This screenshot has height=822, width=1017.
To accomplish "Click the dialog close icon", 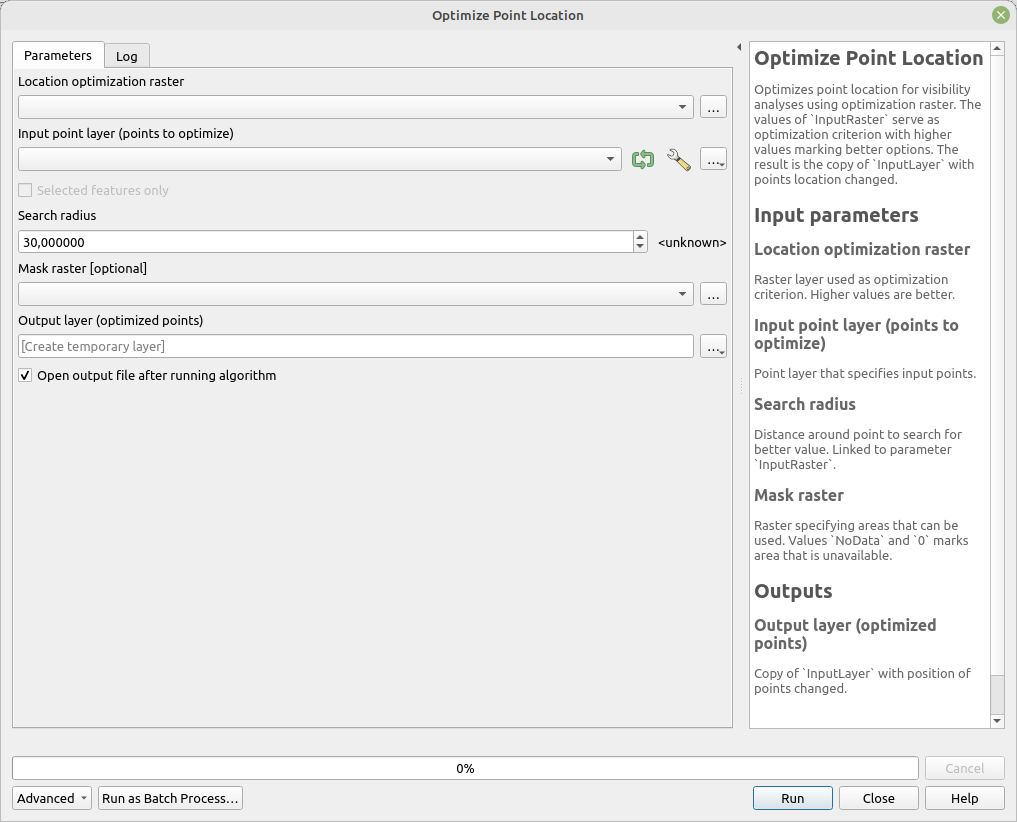I will tap(1000, 15).
